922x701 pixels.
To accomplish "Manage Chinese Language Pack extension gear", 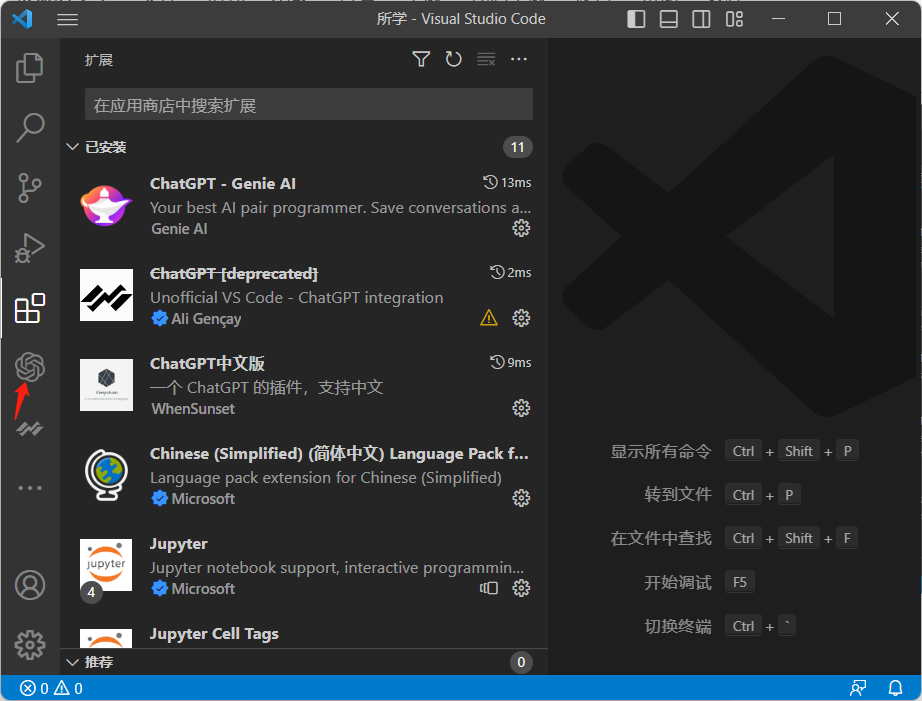I will [521, 498].
